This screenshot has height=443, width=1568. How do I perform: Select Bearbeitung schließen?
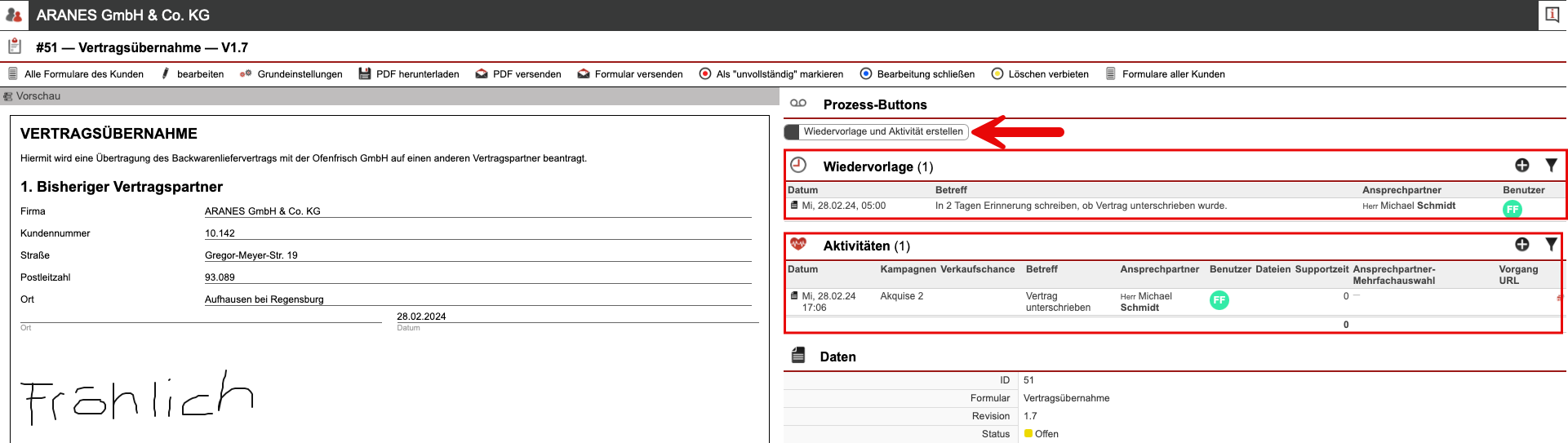pos(917,73)
